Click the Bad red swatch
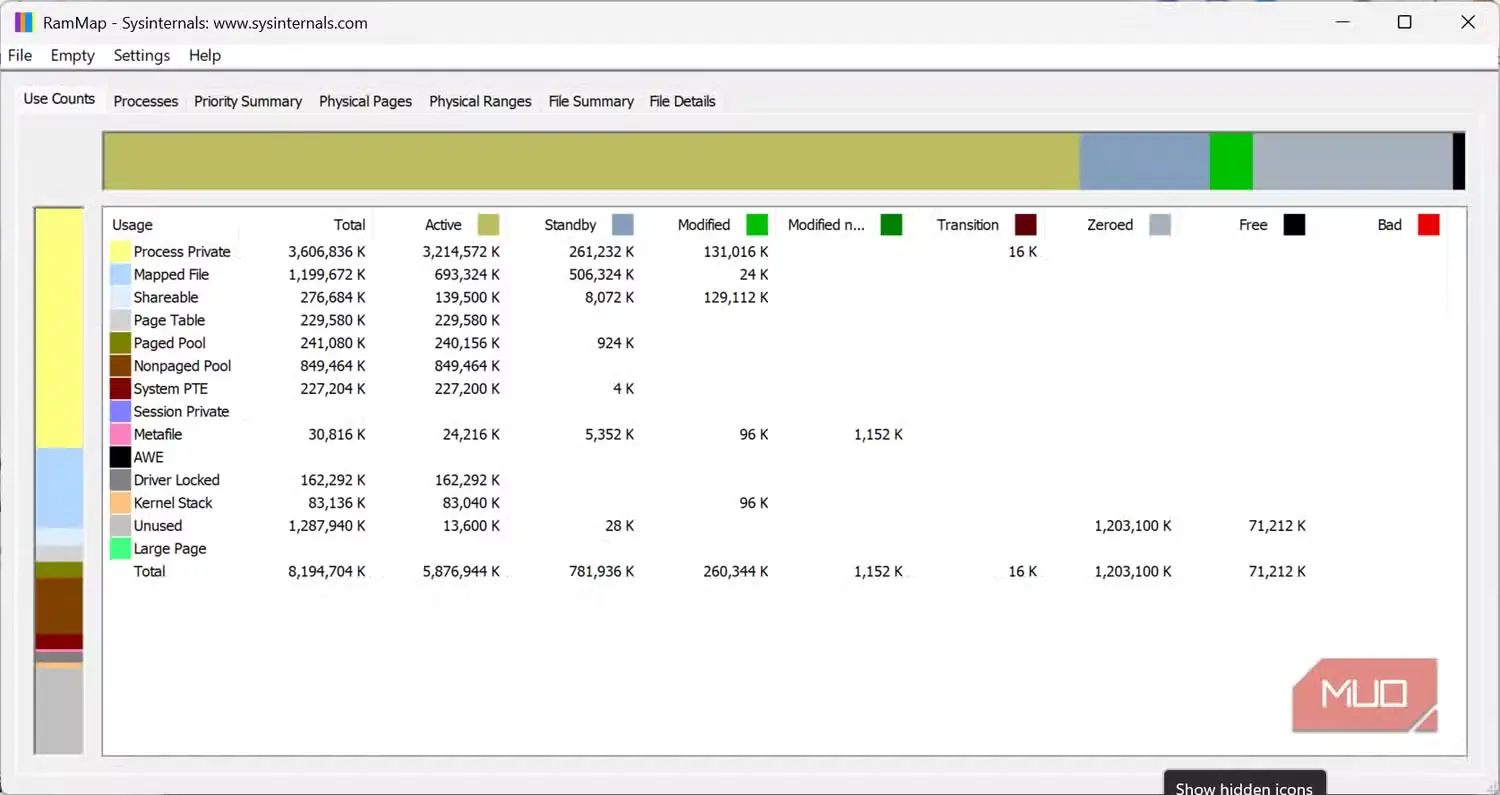 pos(1429,225)
